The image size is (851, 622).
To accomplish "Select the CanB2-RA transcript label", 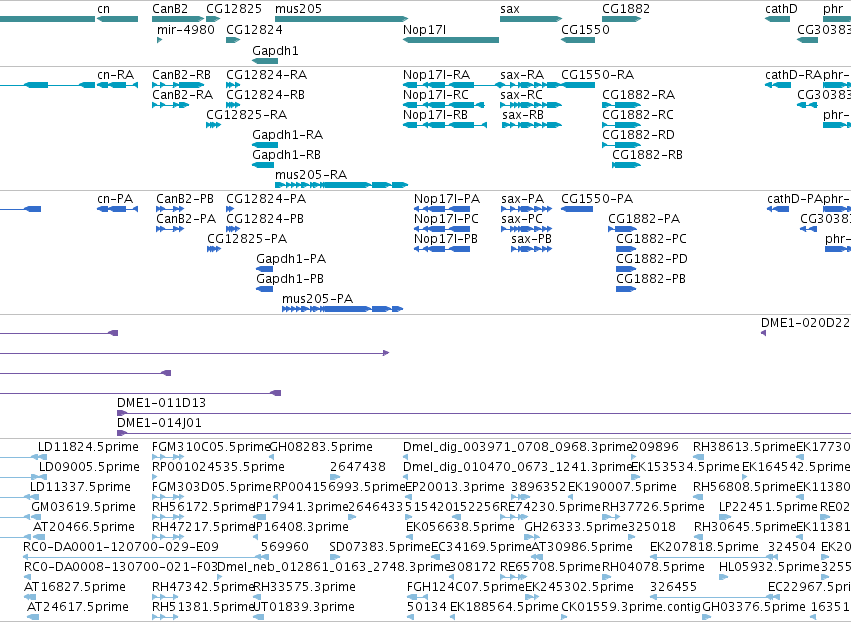I will 182,95.
